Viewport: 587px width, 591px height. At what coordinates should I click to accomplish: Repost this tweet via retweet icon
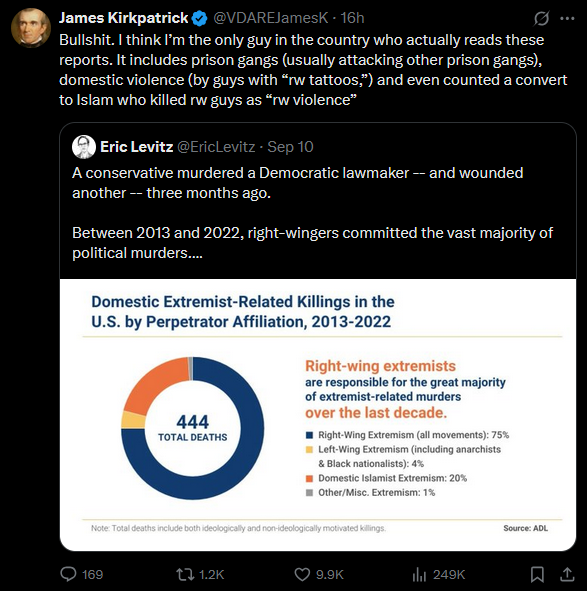click(x=185, y=574)
